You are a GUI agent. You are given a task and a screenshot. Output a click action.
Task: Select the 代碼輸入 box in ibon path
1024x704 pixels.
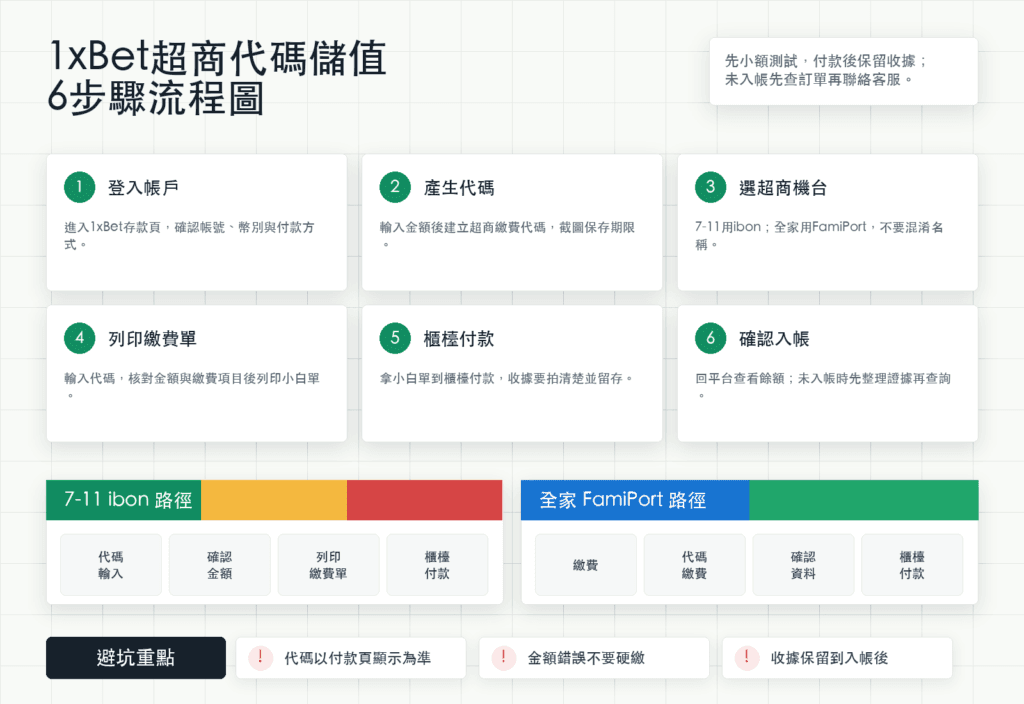point(111,565)
